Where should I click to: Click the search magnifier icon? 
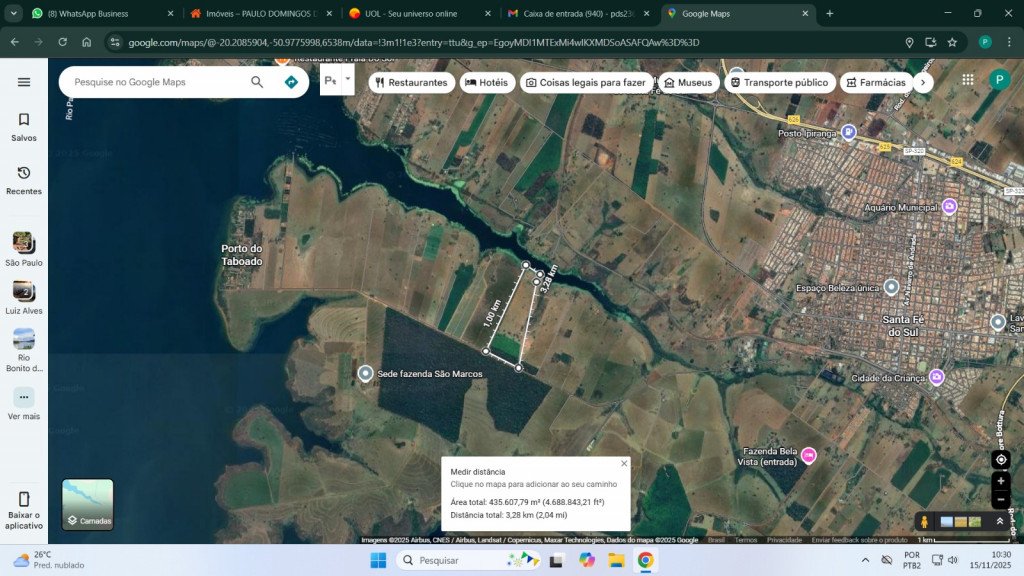tap(257, 82)
